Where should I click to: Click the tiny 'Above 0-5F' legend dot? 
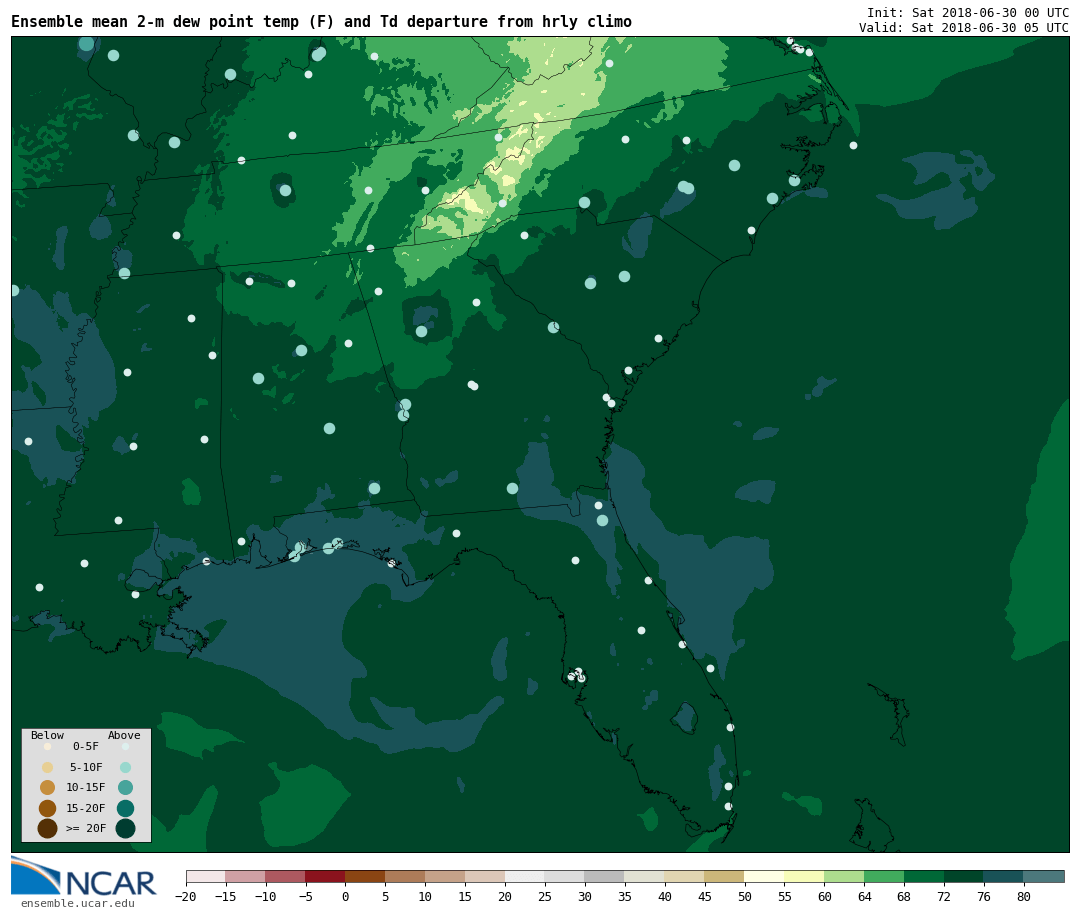click(125, 746)
